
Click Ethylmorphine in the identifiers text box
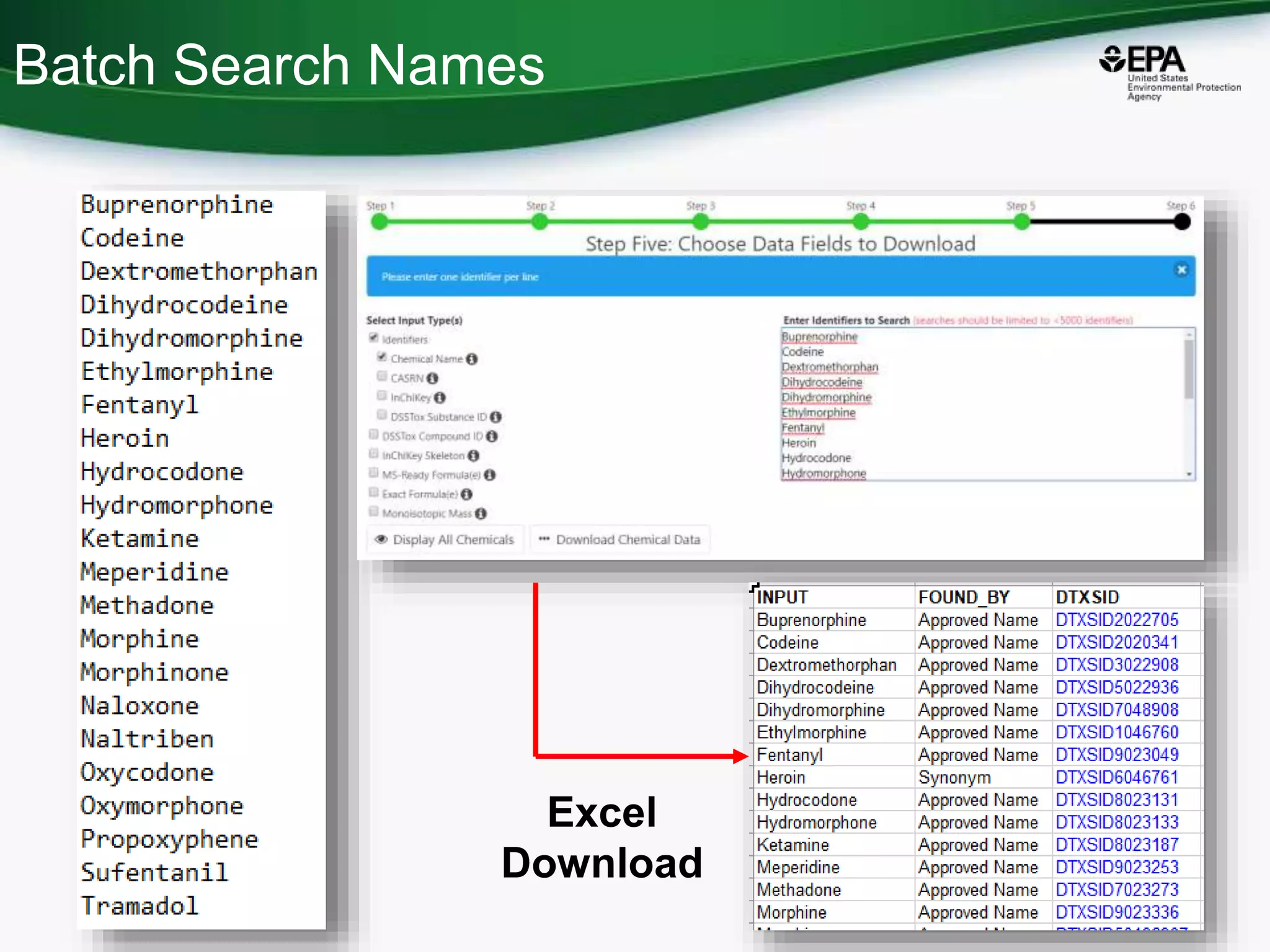(818, 413)
